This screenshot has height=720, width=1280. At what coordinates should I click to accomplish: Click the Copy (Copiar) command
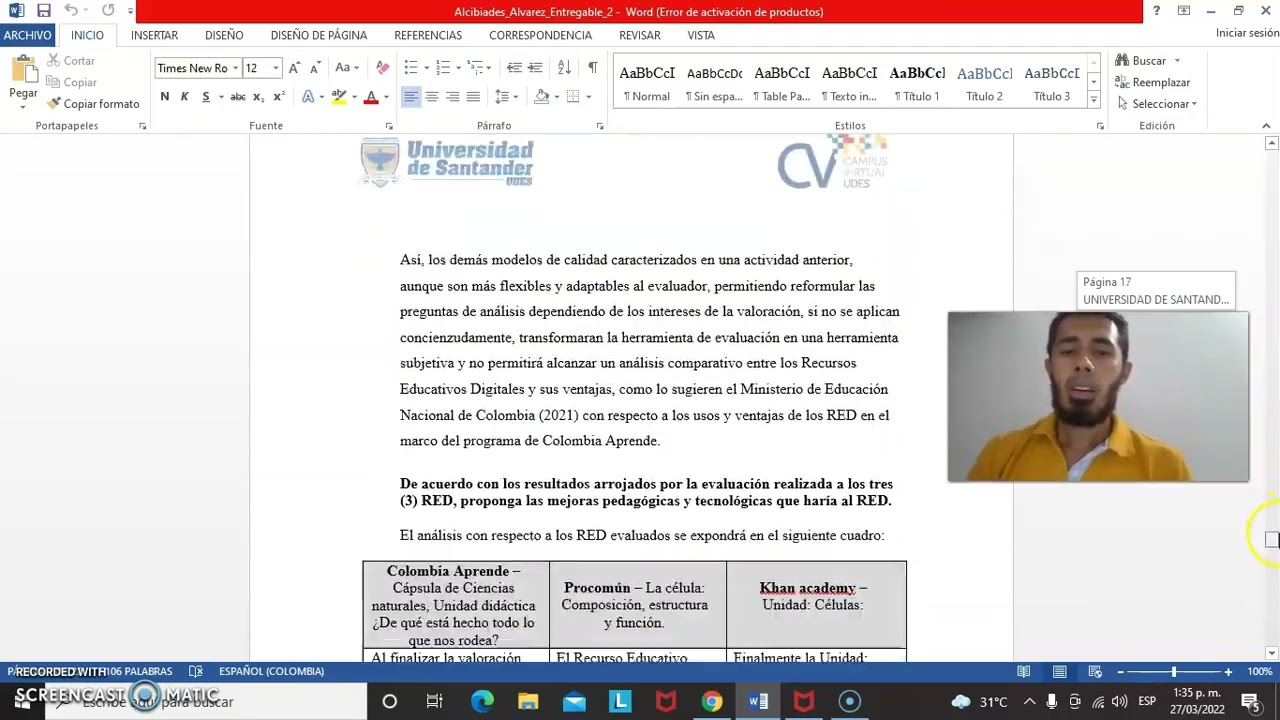[72, 82]
